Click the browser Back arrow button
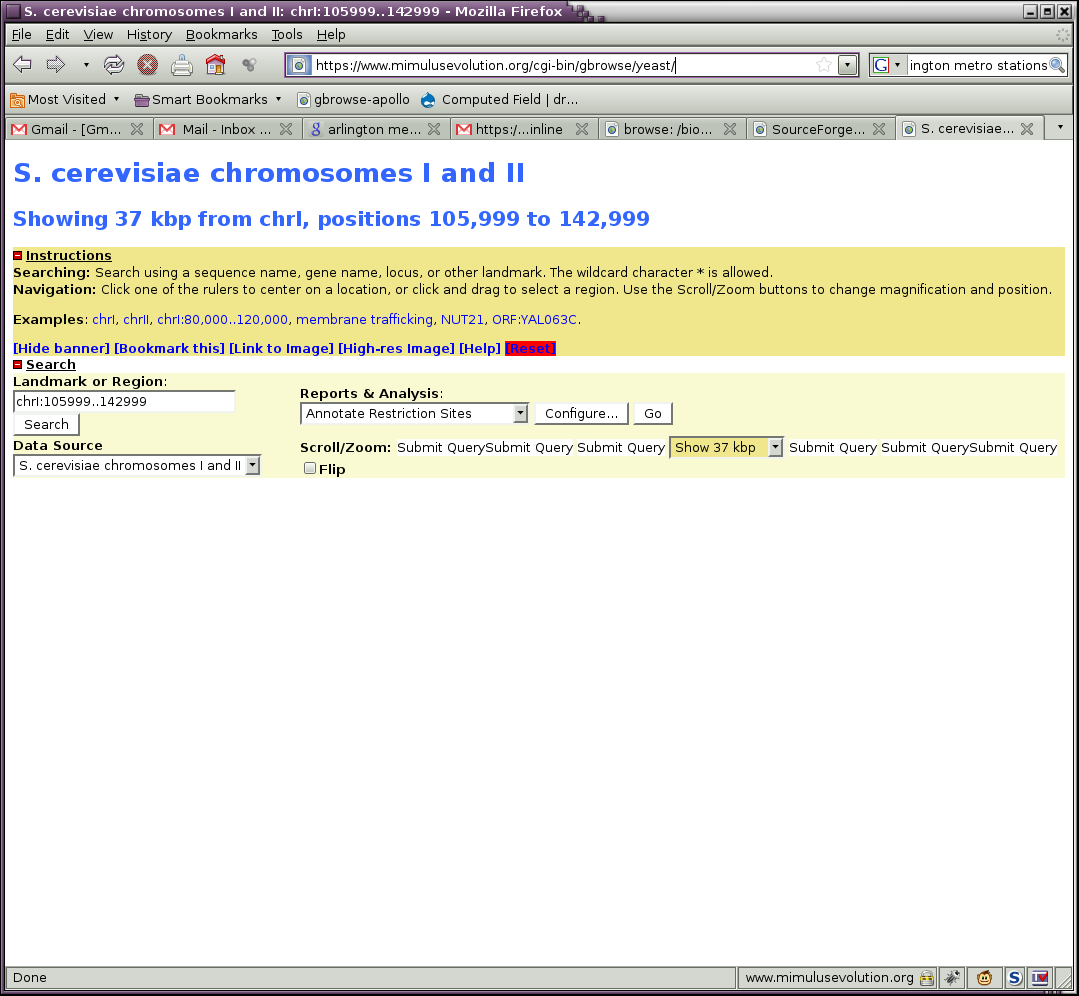Viewport: 1079px width, 996px height. (x=22, y=65)
